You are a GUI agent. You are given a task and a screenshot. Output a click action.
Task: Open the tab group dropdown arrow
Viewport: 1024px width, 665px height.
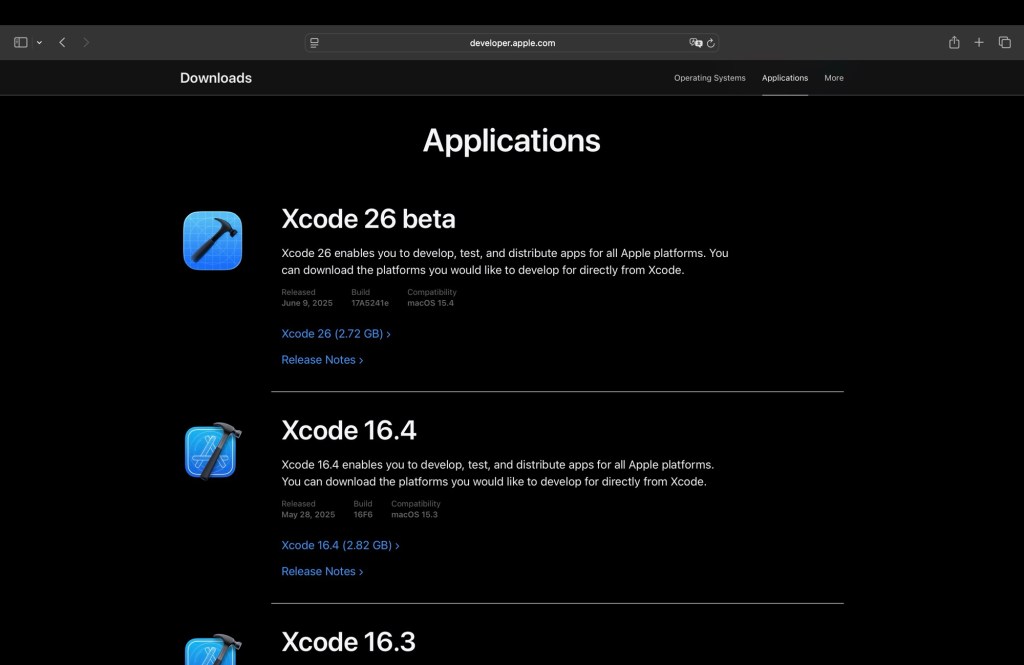coord(39,43)
